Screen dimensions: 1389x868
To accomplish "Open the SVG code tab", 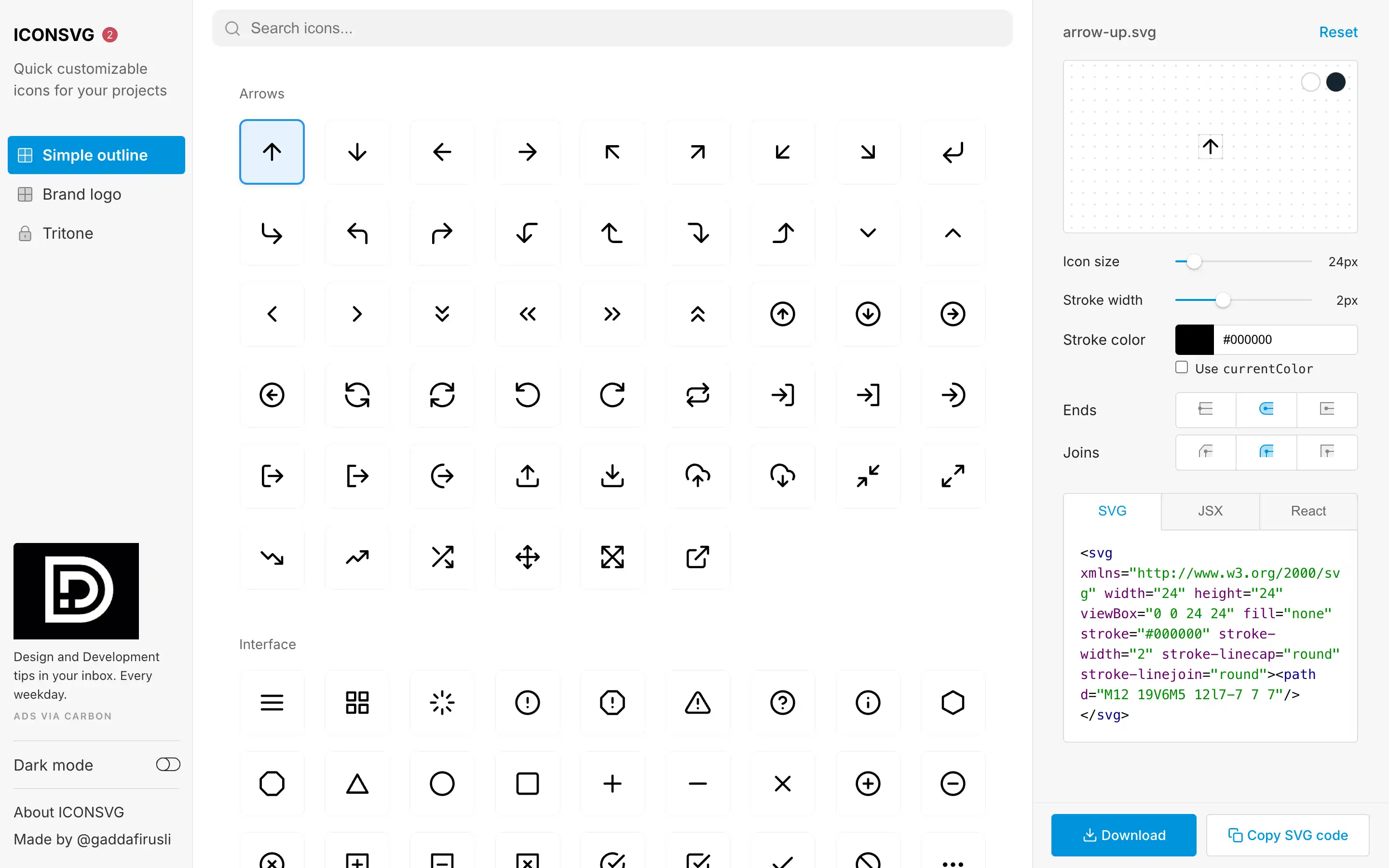I will click(x=1112, y=511).
